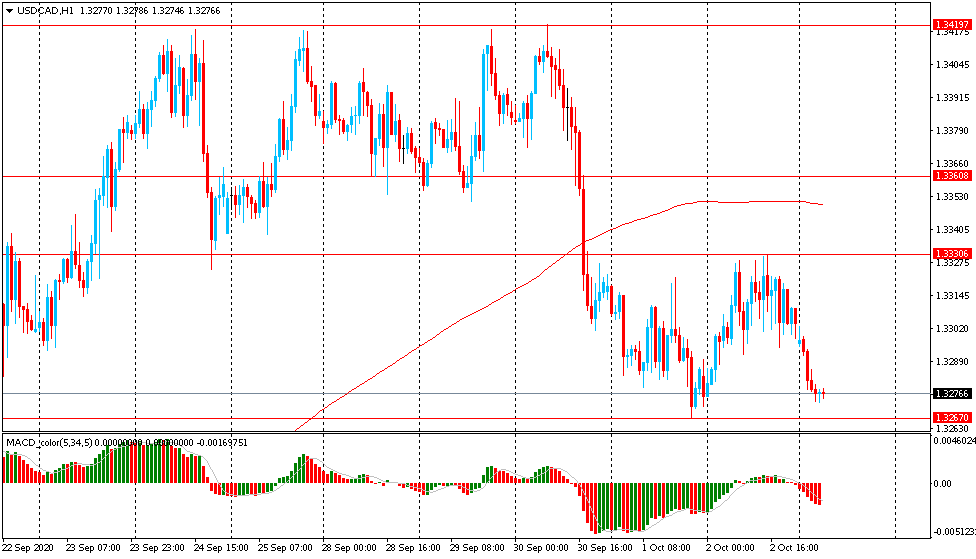Click the 23 Sep 23:00 time label
The height and width of the screenshot is (559, 976).
(x=157, y=548)
